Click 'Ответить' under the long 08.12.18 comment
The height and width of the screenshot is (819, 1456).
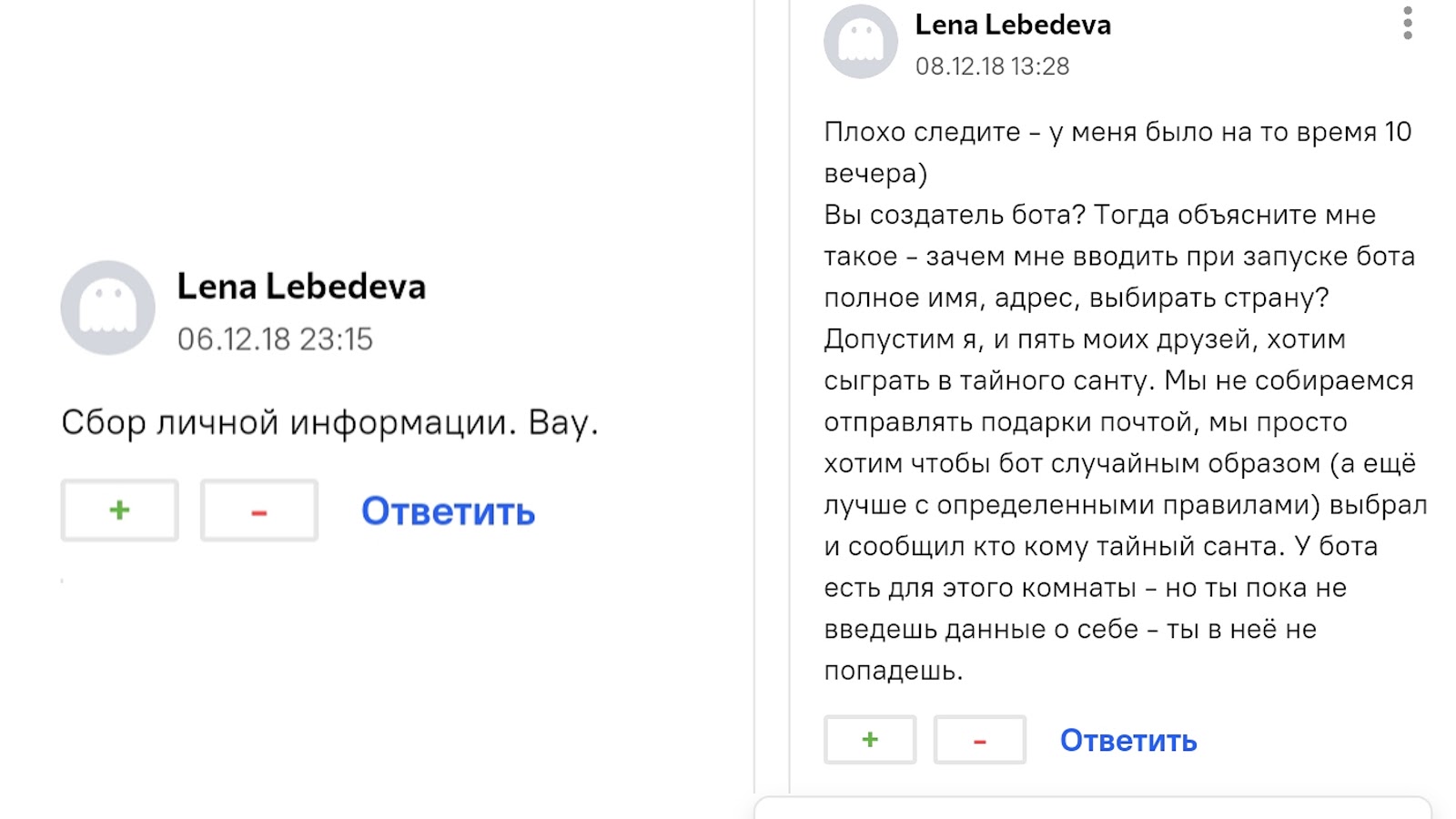click(1127, 741)
